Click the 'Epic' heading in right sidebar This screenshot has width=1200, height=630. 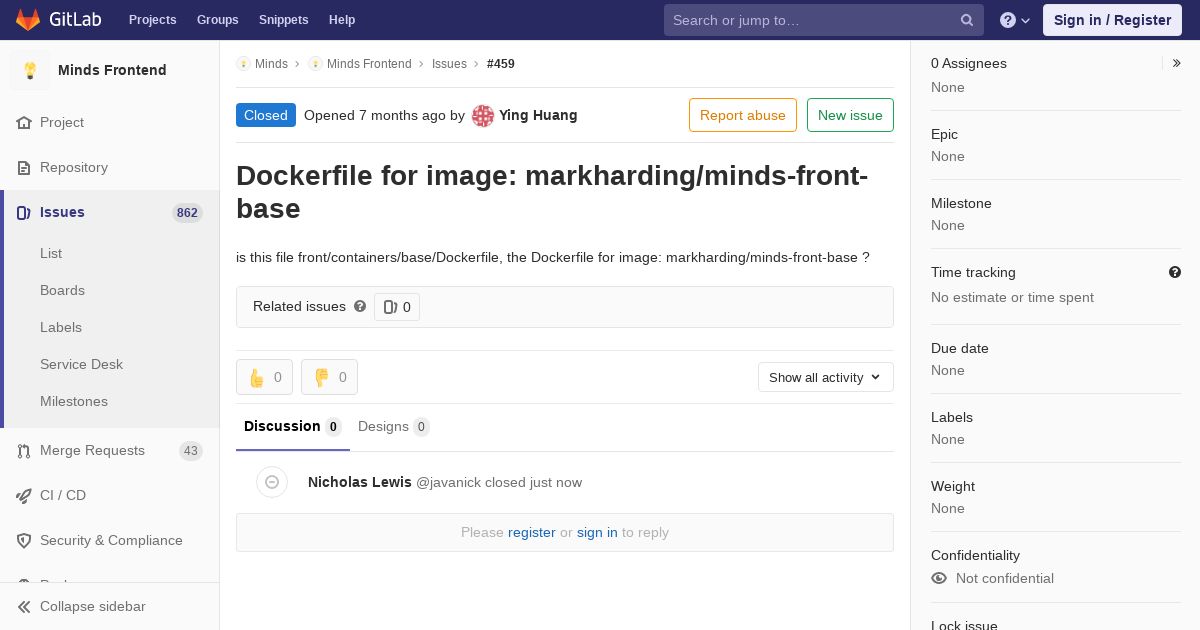944,134
